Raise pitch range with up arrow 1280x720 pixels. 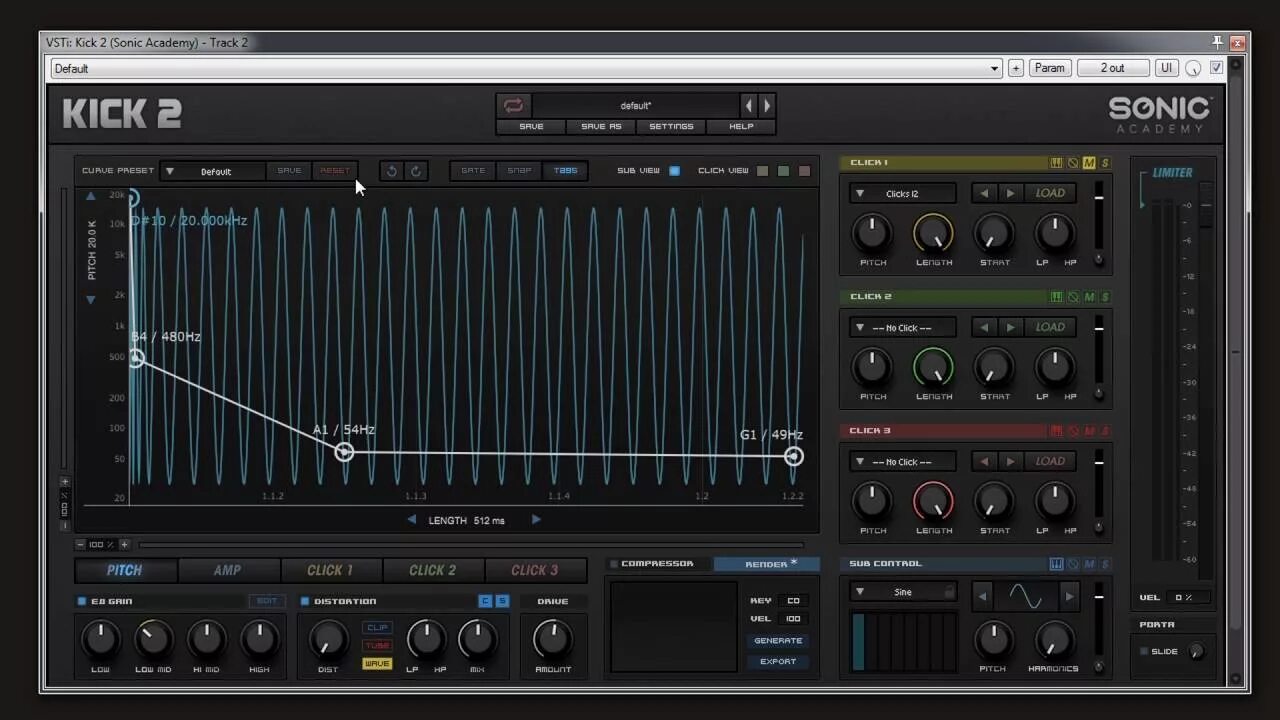(91, 196)
